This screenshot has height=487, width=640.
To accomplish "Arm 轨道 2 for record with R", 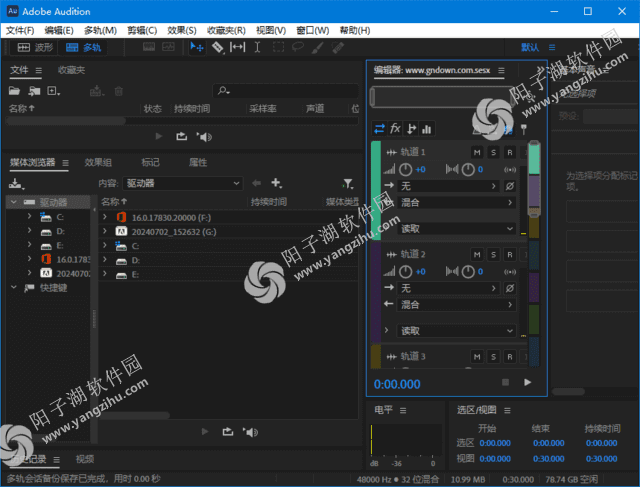I will (x=510, y=255).
